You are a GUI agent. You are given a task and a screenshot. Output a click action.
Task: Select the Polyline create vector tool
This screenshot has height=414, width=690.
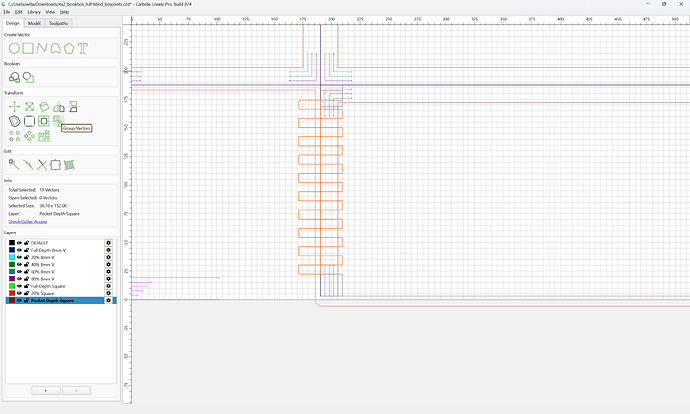tap(42, 48)
